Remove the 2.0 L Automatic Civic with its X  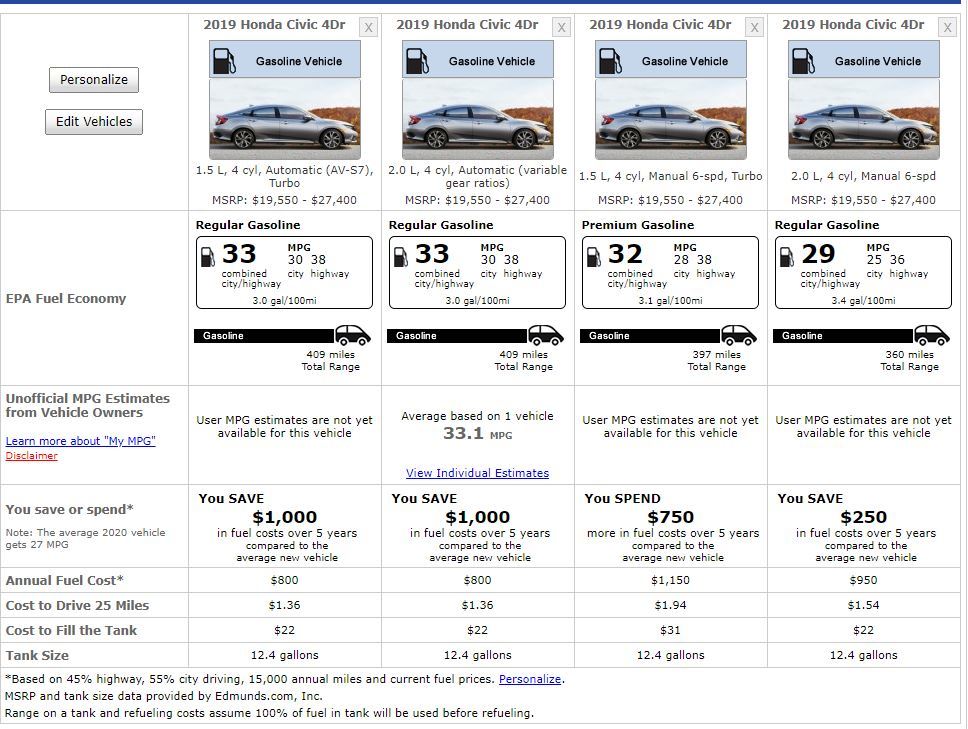pyautogui.click(x=561, y=27)
